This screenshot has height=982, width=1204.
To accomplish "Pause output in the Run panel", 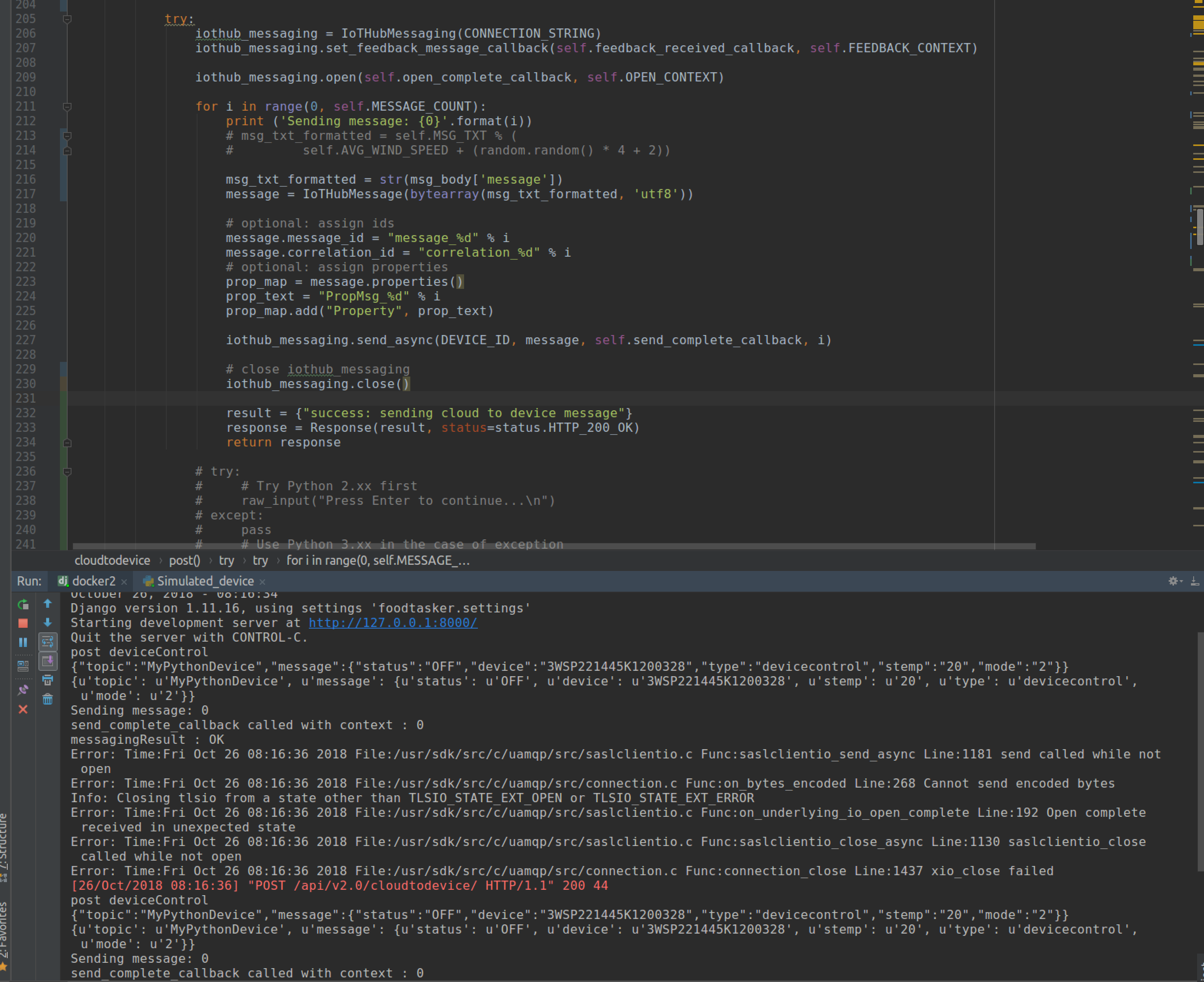I will pyautogui.click(x=23, y=642).
